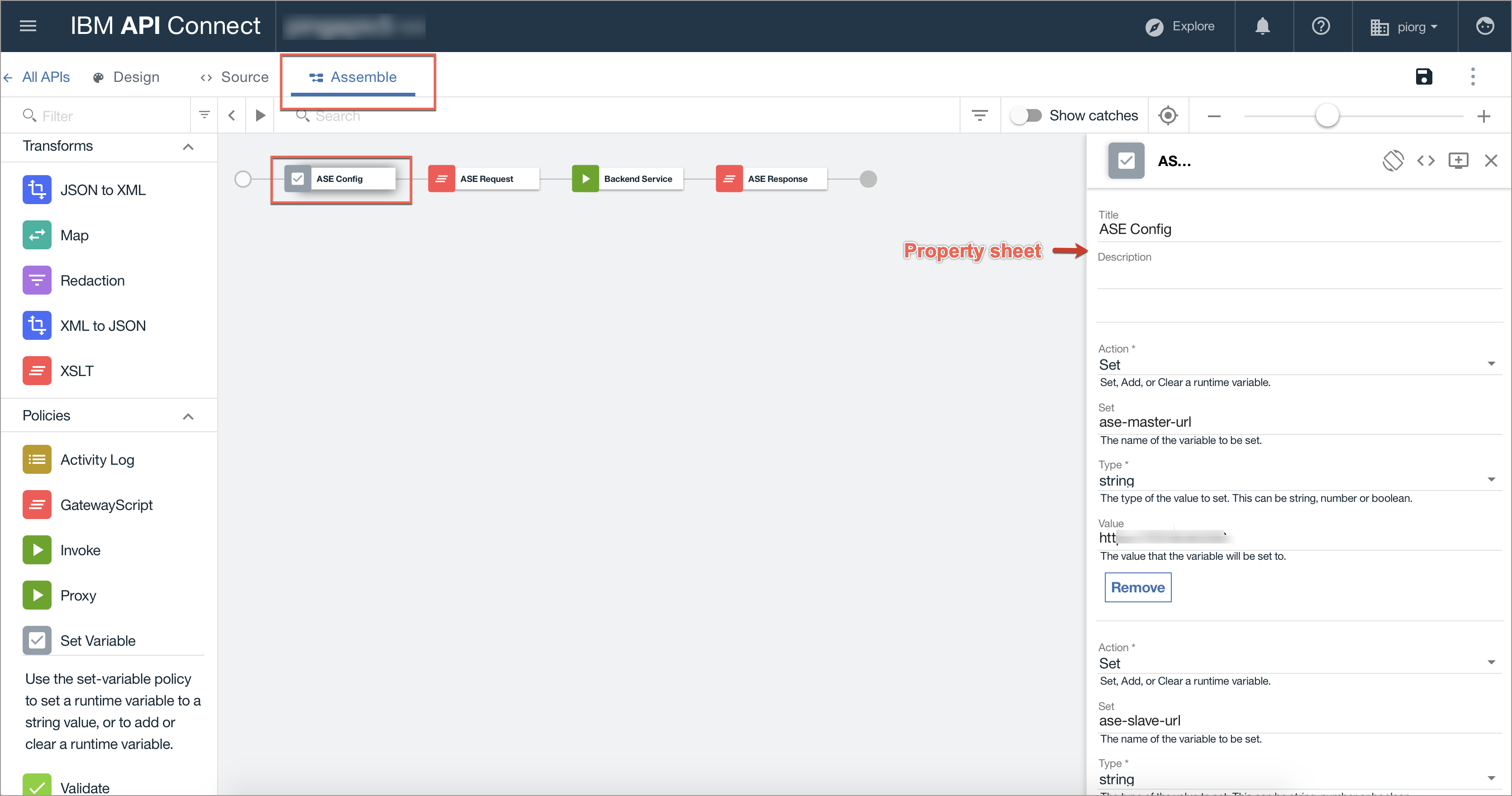Click the GatewayScript policy icon

(36, 504)
